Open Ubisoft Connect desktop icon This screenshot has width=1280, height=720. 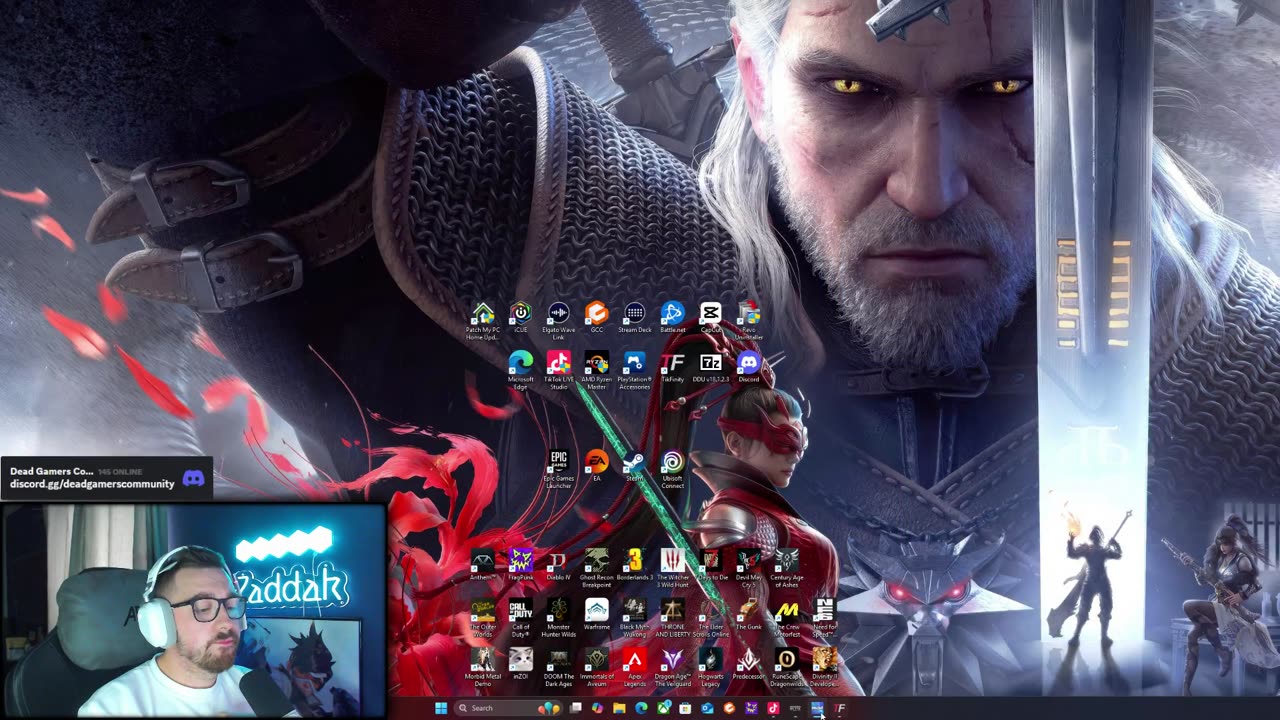[x=672, y=469]
